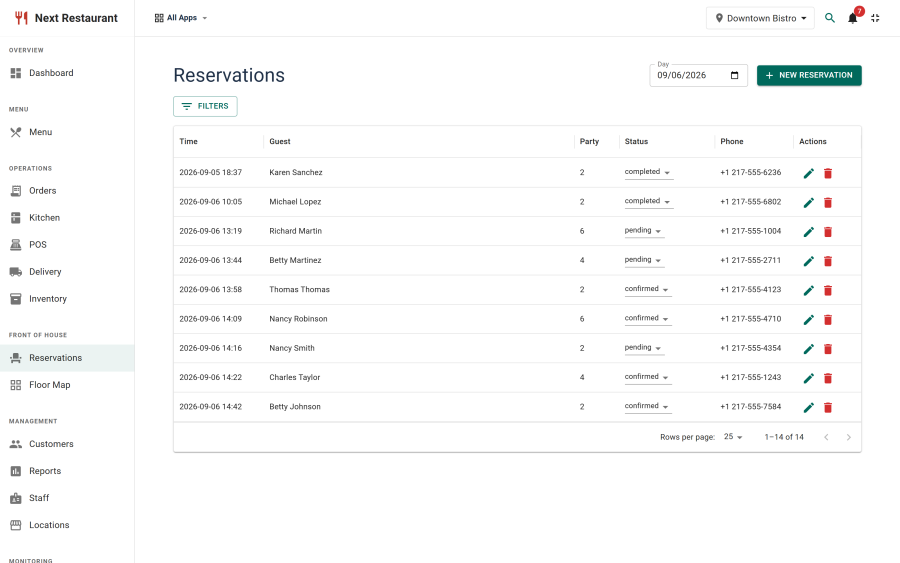Edit Thomas Thomas's reservation
Image resolution: width=900 pixels, height=563 pixels.
tap(809, 290)
